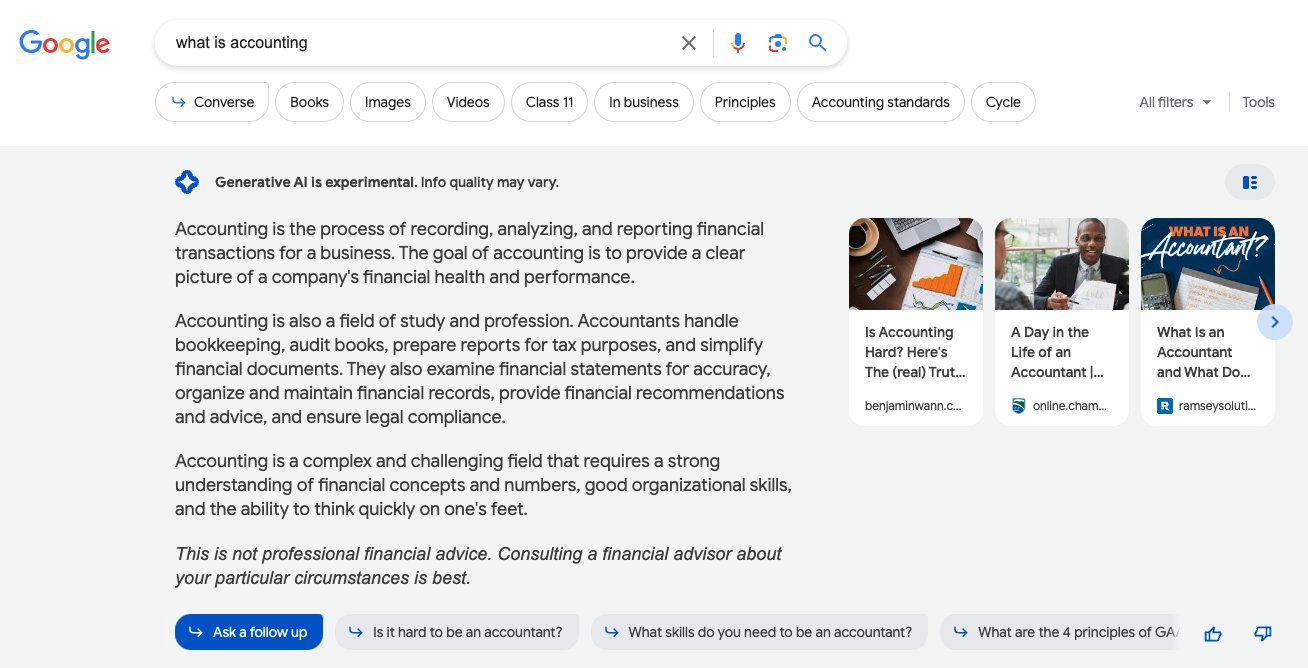The image size is (1308, 668).
Task: Click the Google logo
Action: 64,44
